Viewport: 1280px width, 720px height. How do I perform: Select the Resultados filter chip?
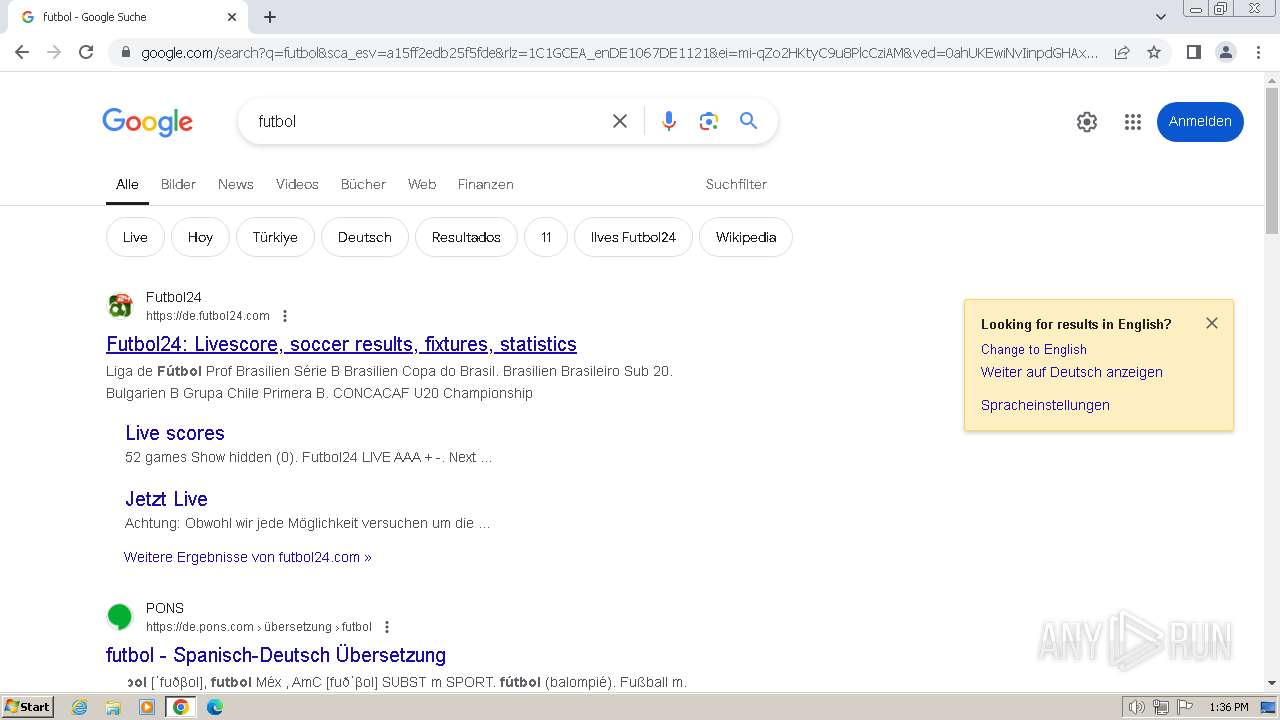[x=466, y=237]
